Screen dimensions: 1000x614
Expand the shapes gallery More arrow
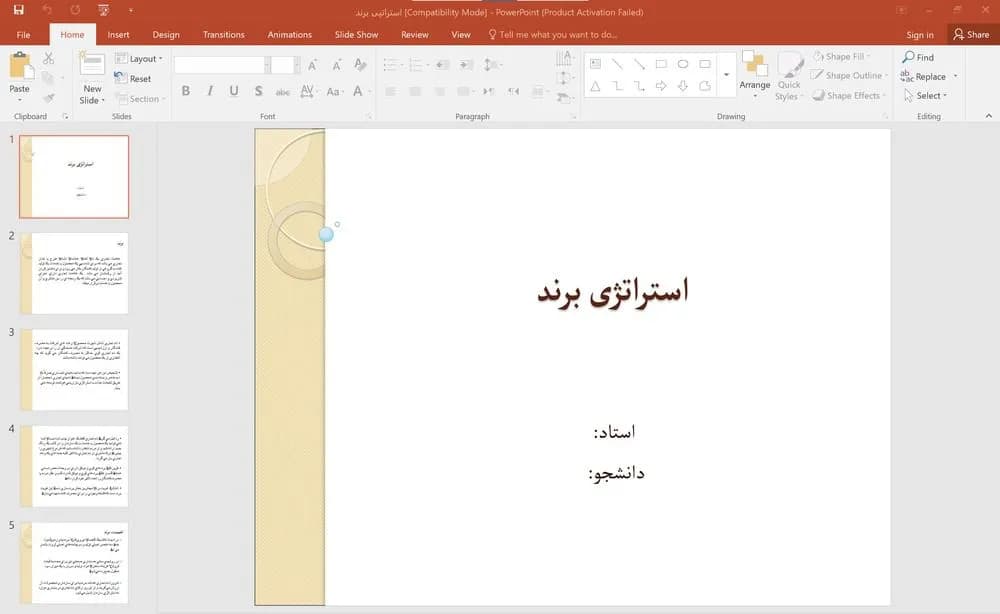pyautogui.click(x=726, y=75)
